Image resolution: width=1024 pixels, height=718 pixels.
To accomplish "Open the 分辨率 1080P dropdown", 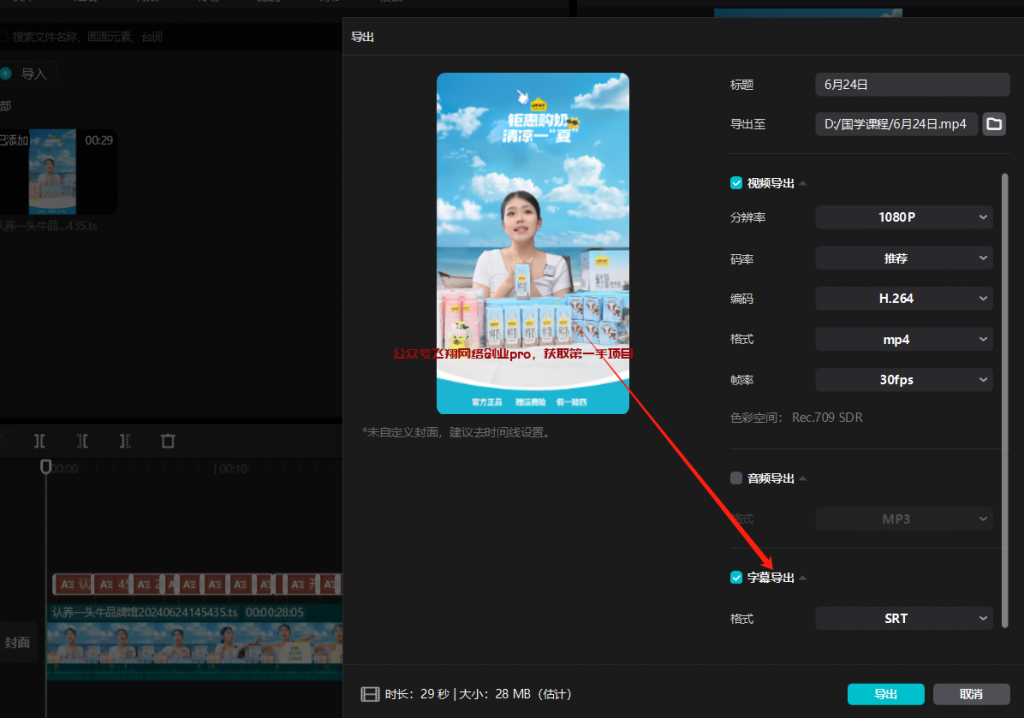I will click(904, 217).
